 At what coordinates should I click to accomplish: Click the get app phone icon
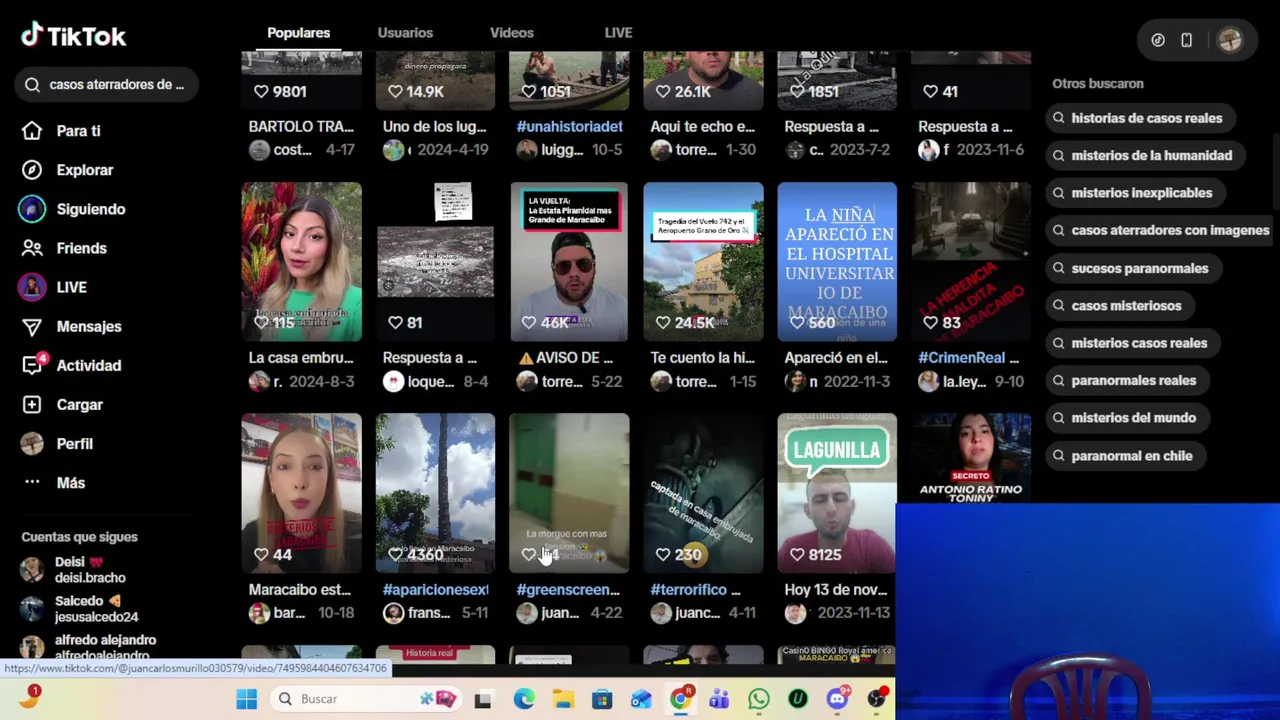(x=1186, y=40)
